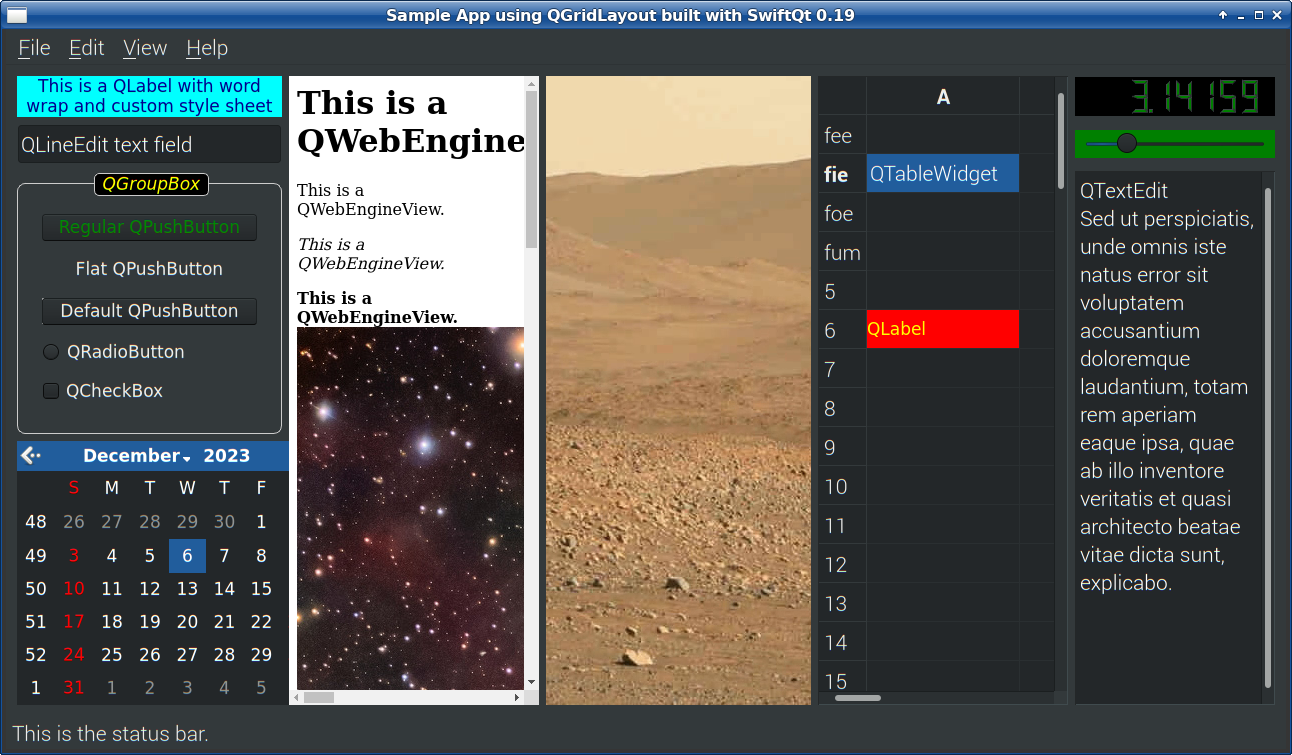Click the web view scroll-right arrow
Image resolution: width=1292 pixels, height=755 pixels.
[x=517, y=697]
